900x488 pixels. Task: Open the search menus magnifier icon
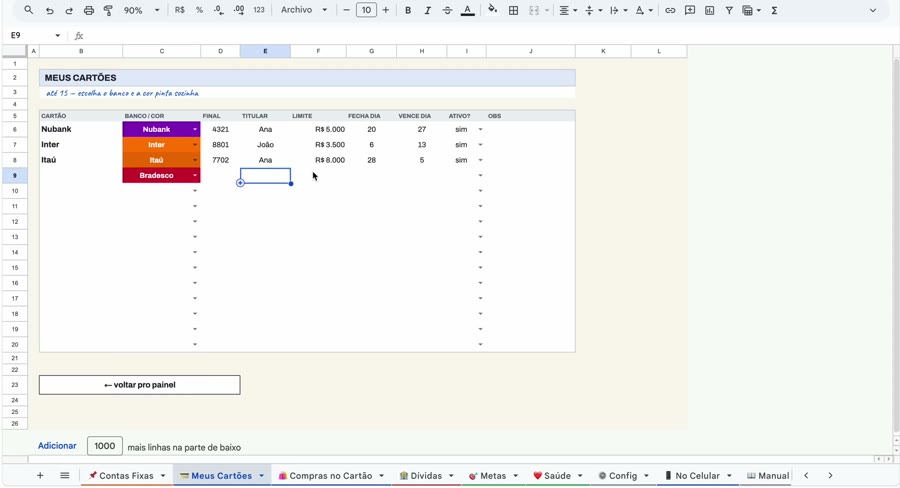click(x=29, y=10)
